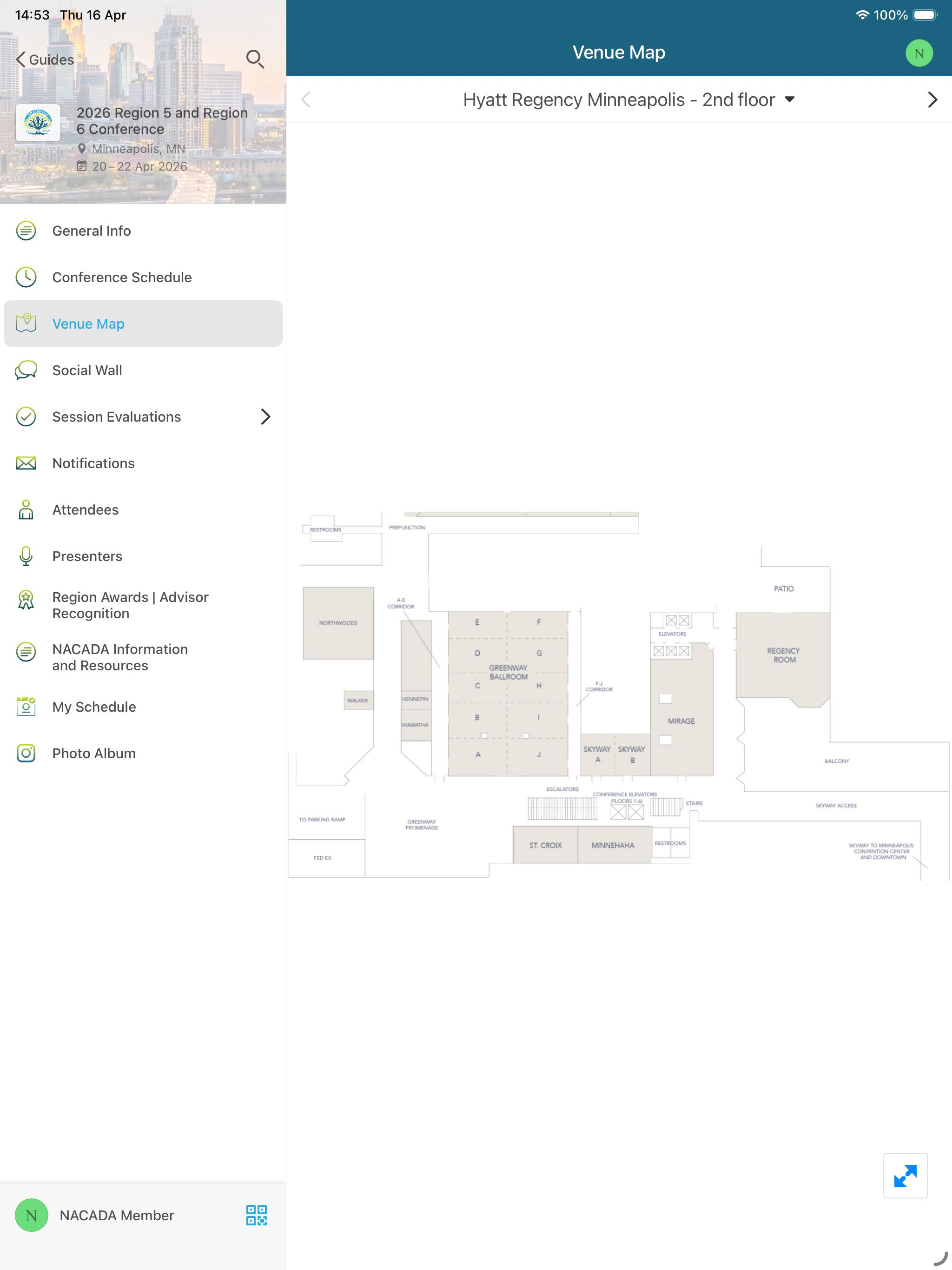The image size is (952, 1270).
Task: Expand map to fullscreen
Action: tap(906, 1175)
